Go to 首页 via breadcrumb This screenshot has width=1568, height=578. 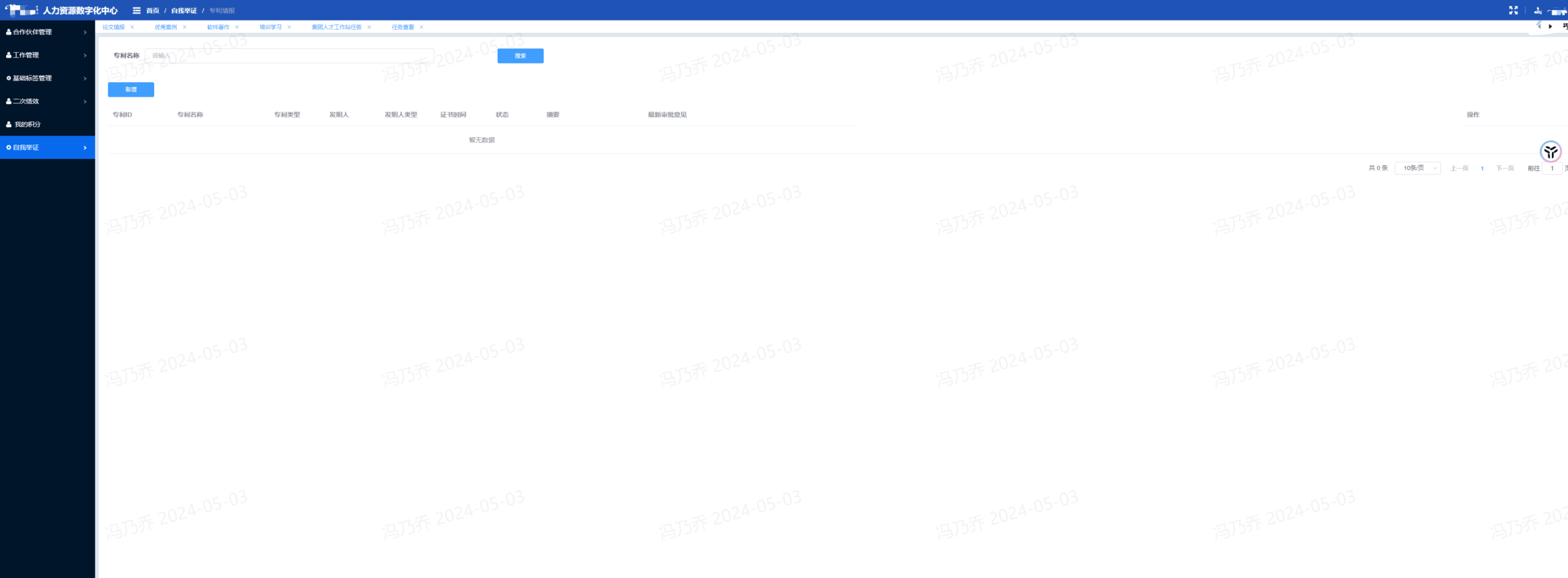[153, 11]
